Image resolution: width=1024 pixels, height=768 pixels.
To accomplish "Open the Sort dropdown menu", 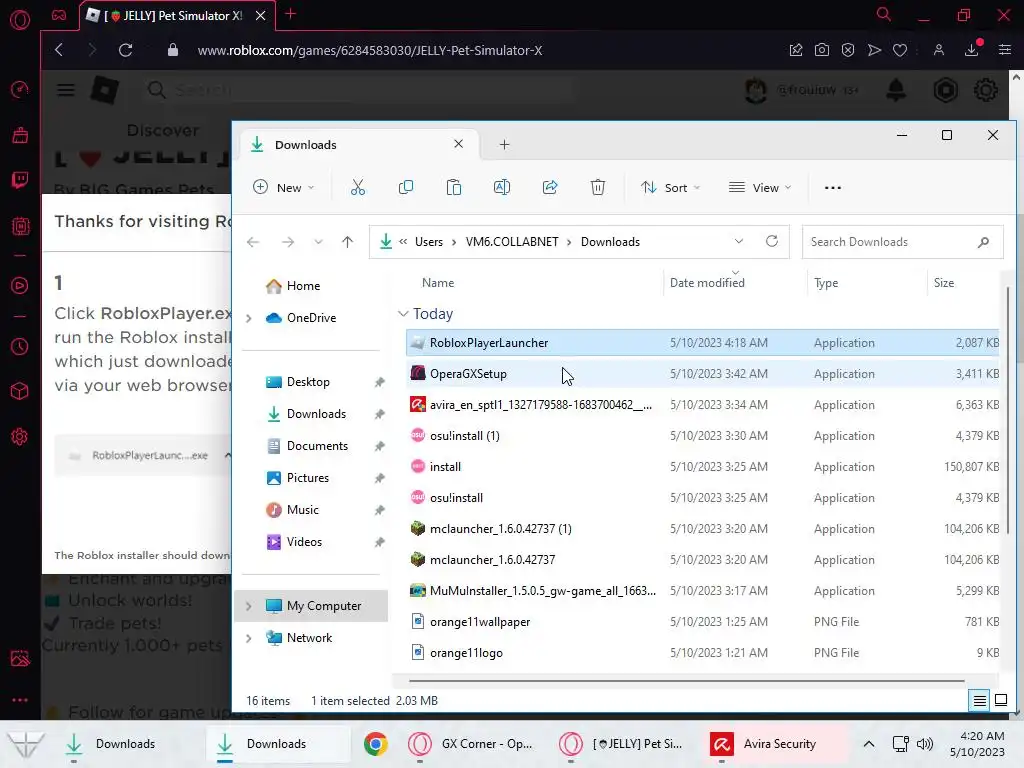I will coord(671,187).
